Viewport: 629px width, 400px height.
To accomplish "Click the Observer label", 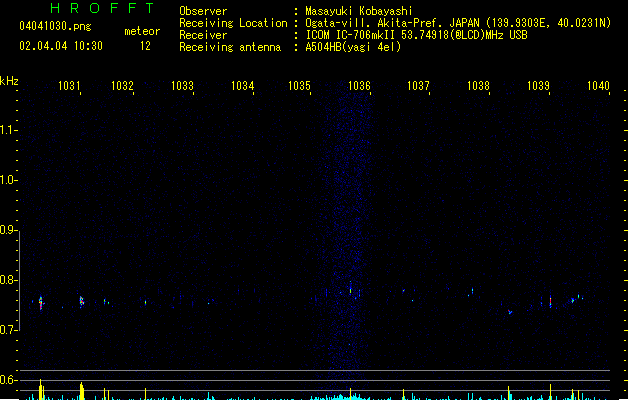I will click(x=203, y=11).
